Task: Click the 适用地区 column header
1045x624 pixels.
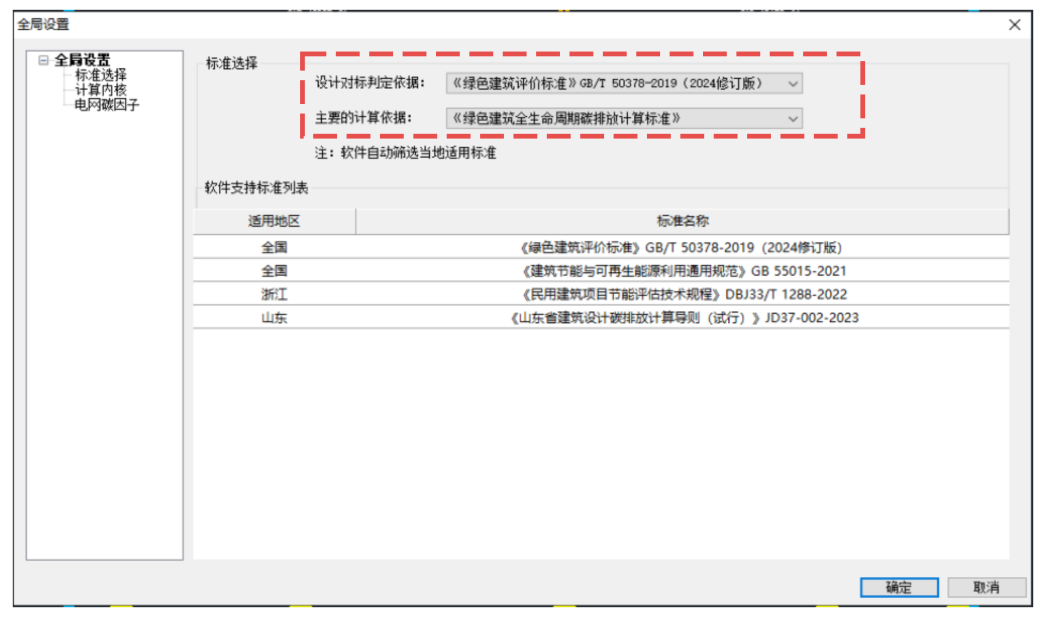Action: (274, 221)
